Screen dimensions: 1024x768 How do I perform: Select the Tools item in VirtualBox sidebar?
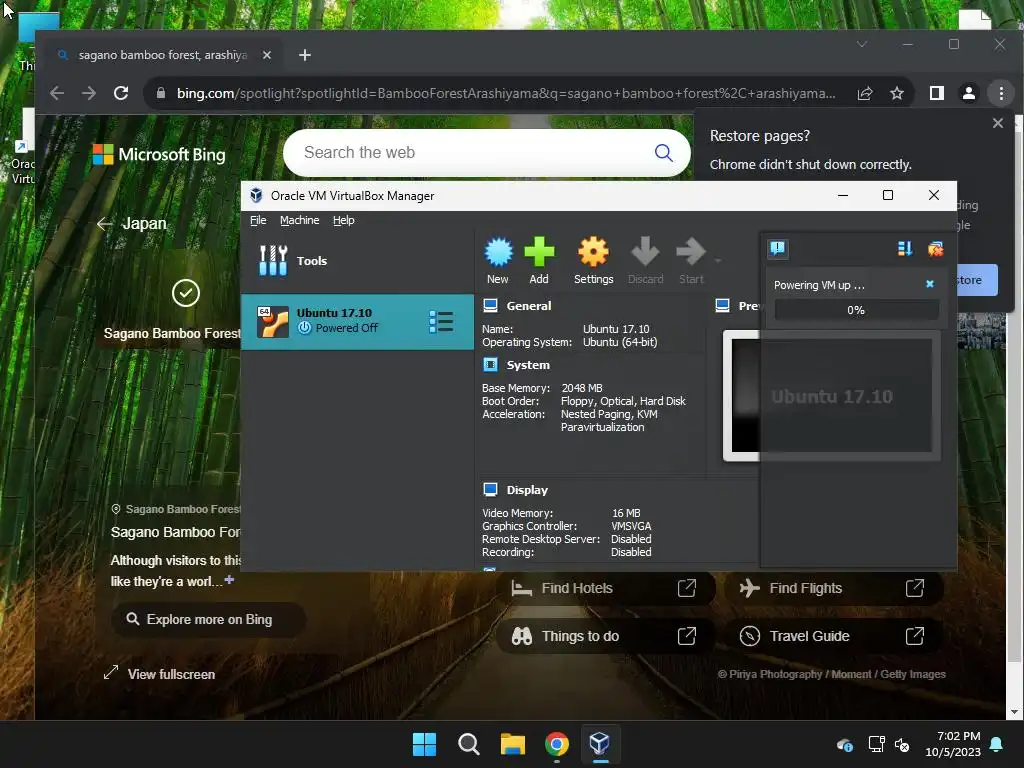pyautogui.click(x=357, y=261)
